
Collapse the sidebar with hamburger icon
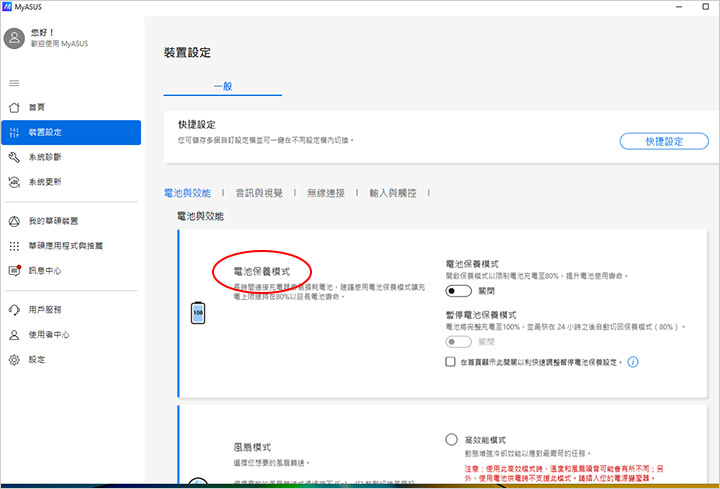(x=14, y=83)
